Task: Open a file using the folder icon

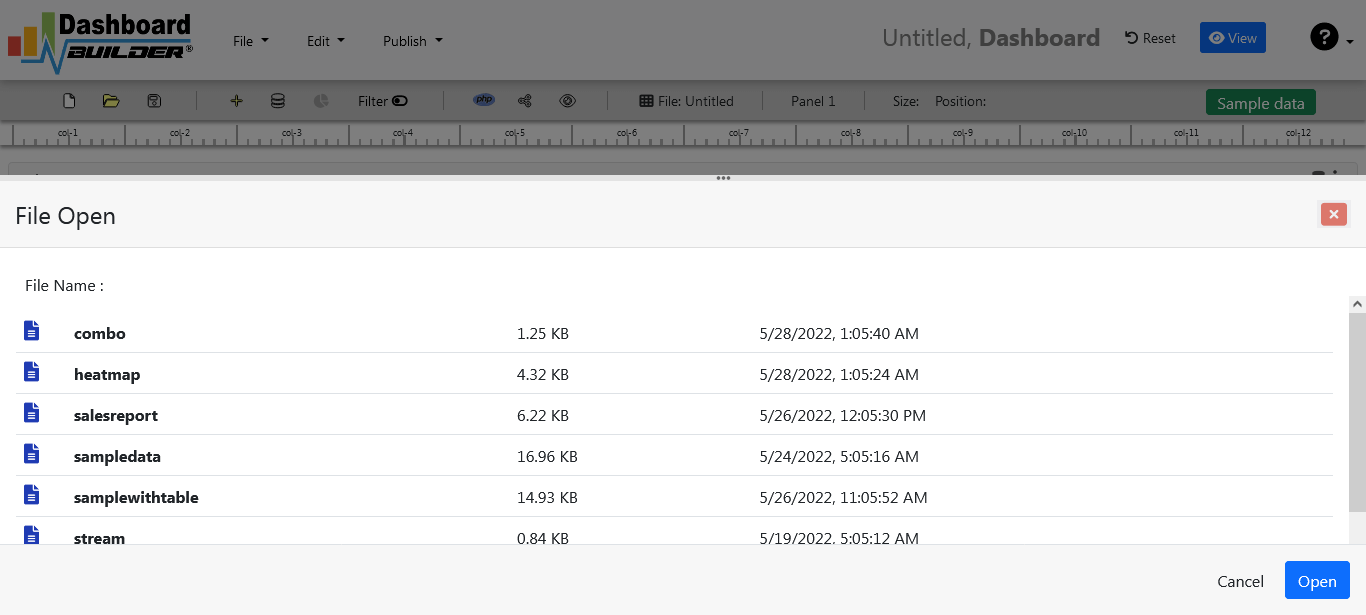Action: pos(110,101)
